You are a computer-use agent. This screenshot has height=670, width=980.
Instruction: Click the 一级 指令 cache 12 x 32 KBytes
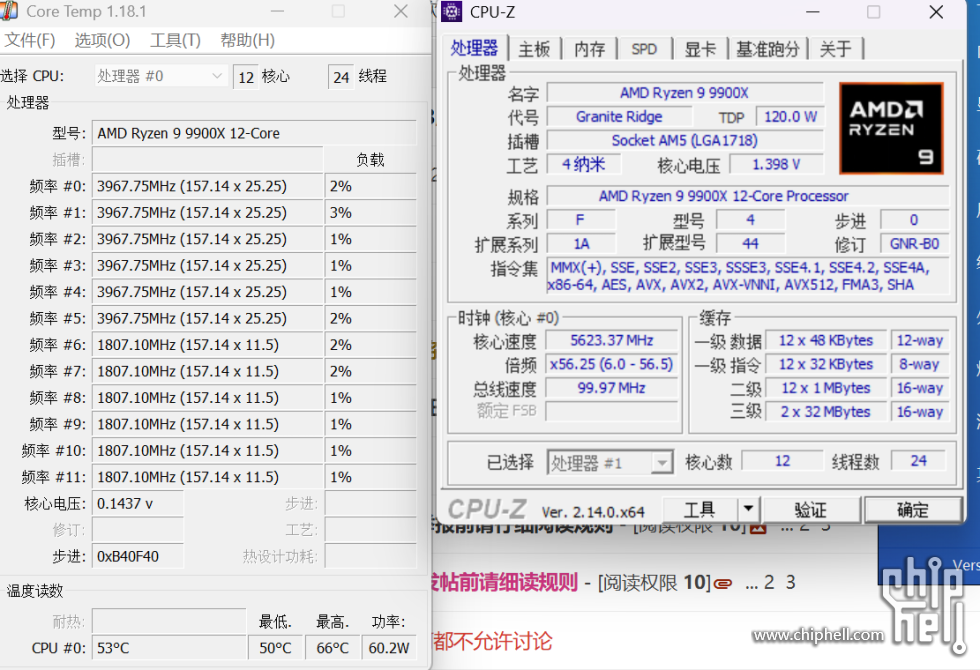(826, 364)
